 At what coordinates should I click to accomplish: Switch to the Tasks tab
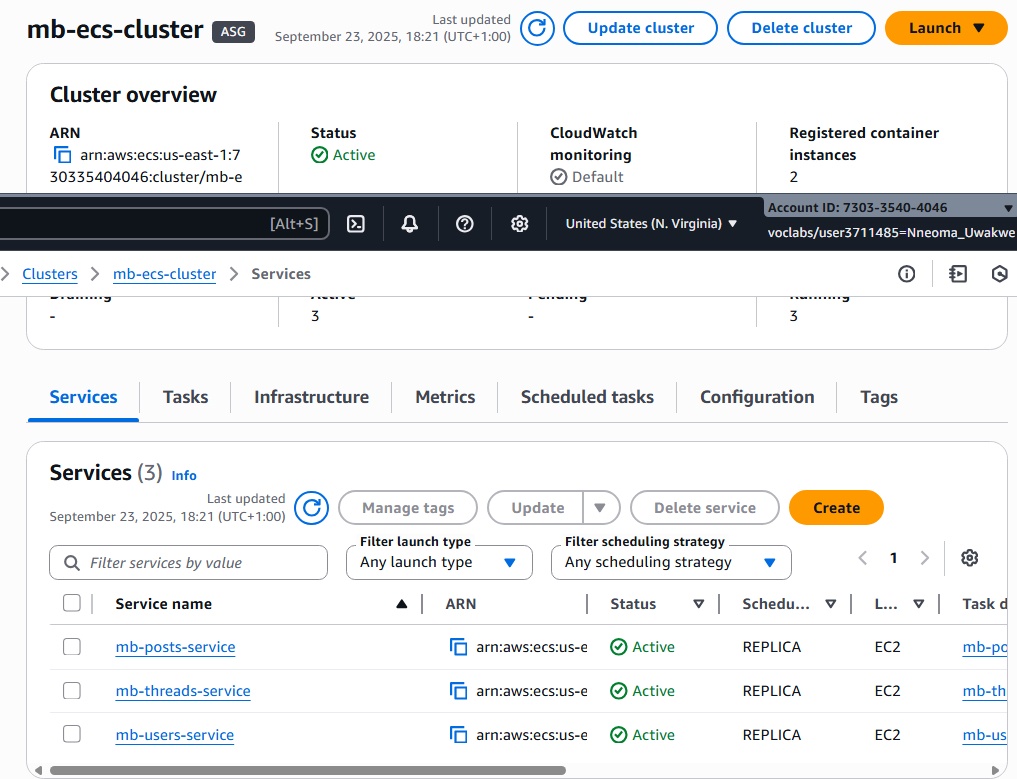pyautogui.click(x=185, y=397)
